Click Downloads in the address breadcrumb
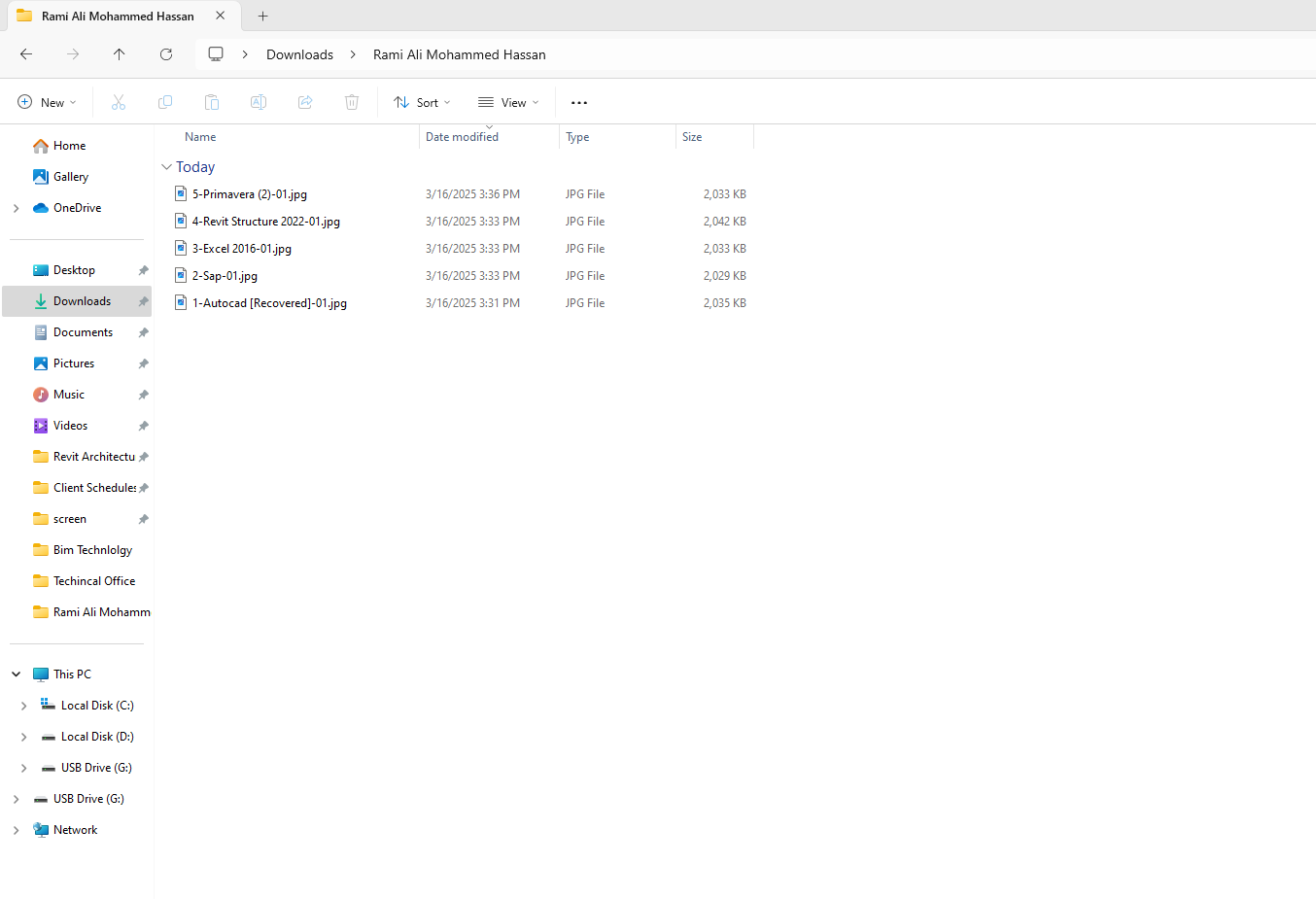The height and width of the screenshot is (899, 1316). (x=299, y=54)
